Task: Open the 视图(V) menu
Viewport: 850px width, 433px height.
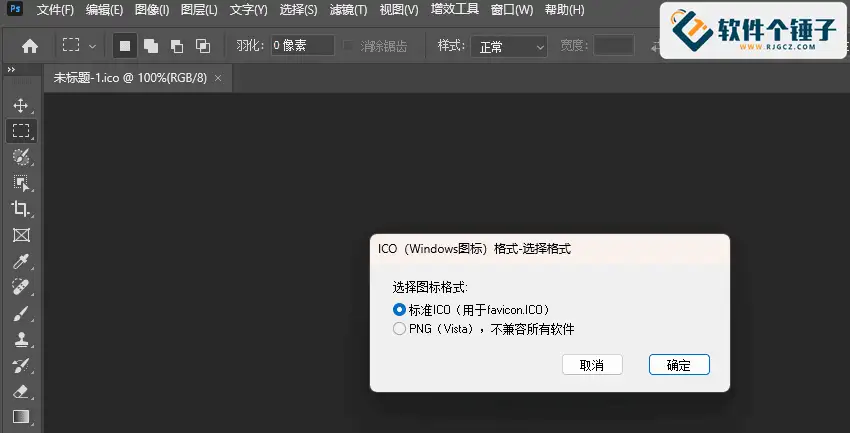Action: pyautogui.click(x=399, y=10)
